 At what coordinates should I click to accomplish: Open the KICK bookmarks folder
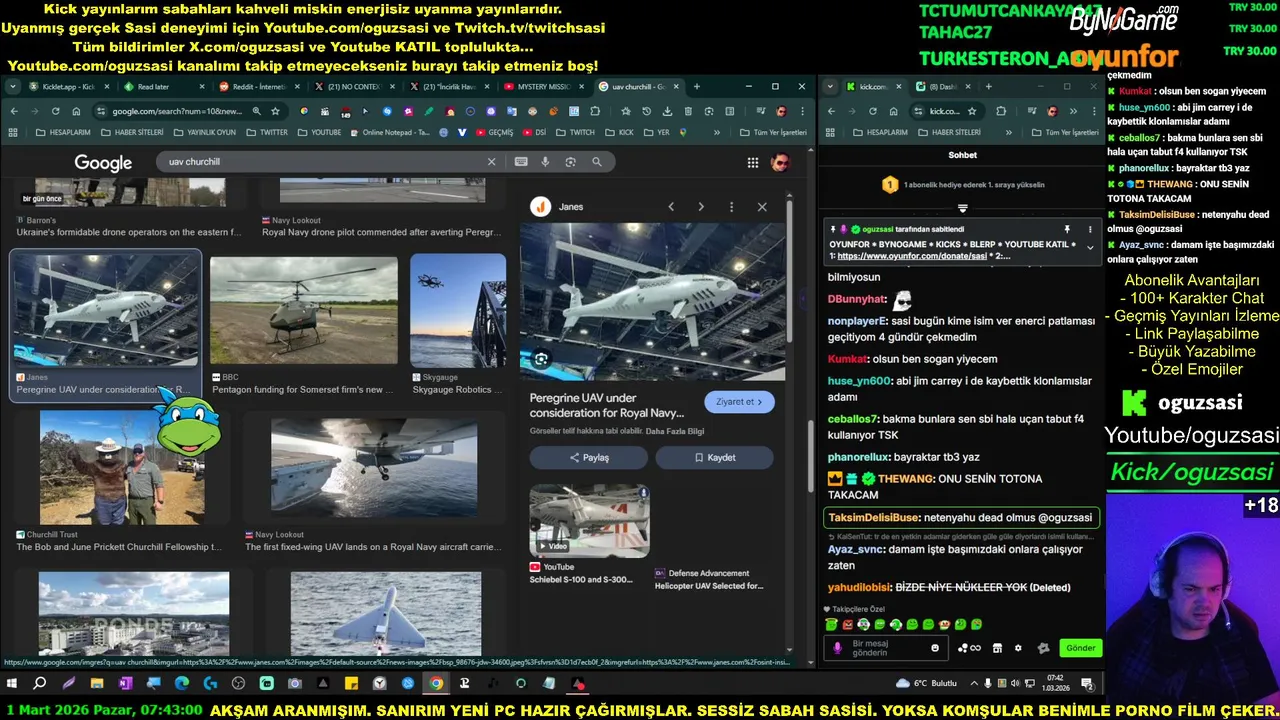point(619,132)
